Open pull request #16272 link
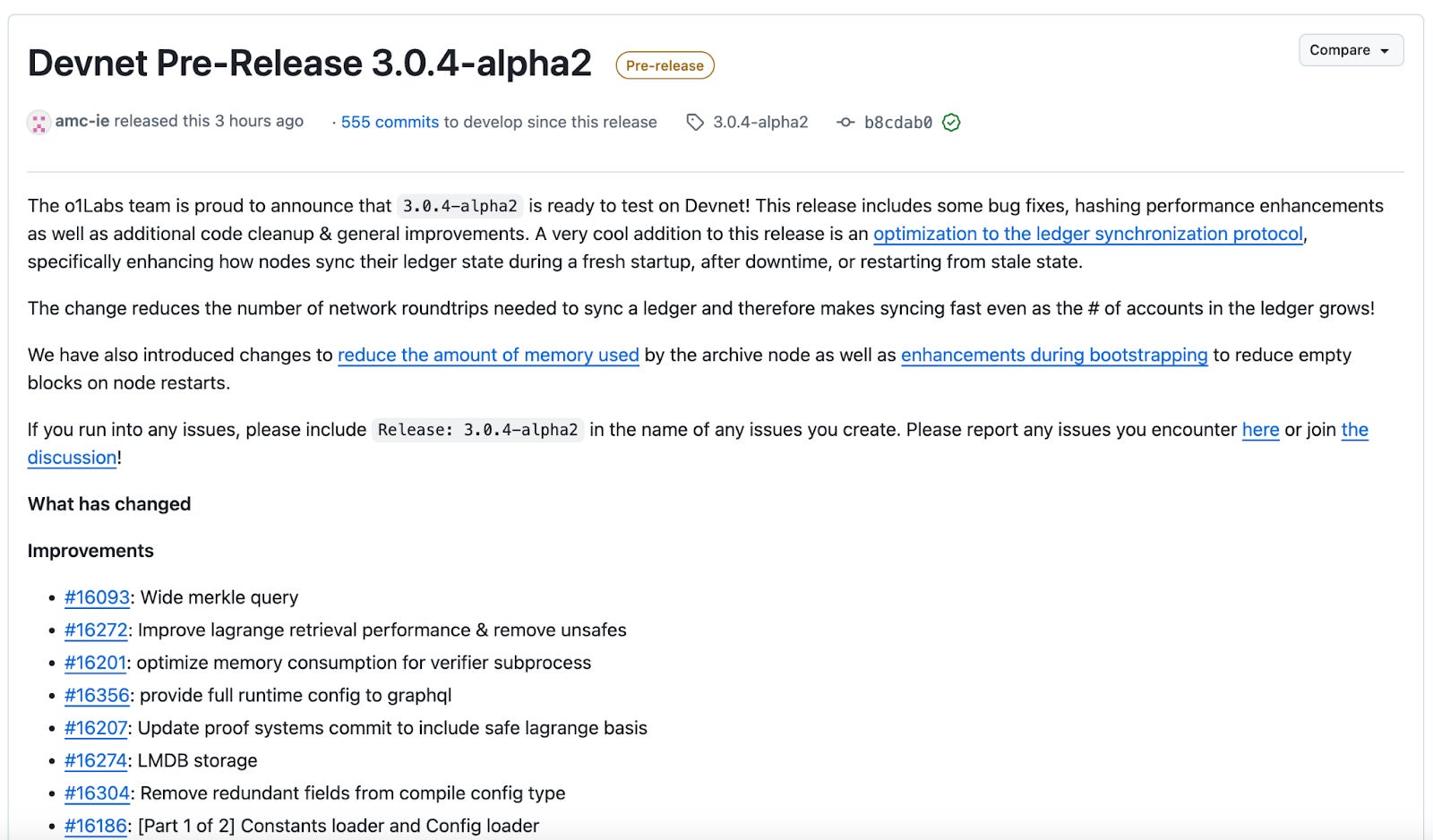1433x840 pixels. [96, 630]
